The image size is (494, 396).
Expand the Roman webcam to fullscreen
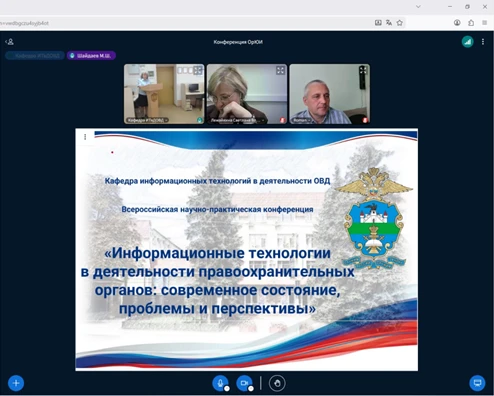point(363,70)
